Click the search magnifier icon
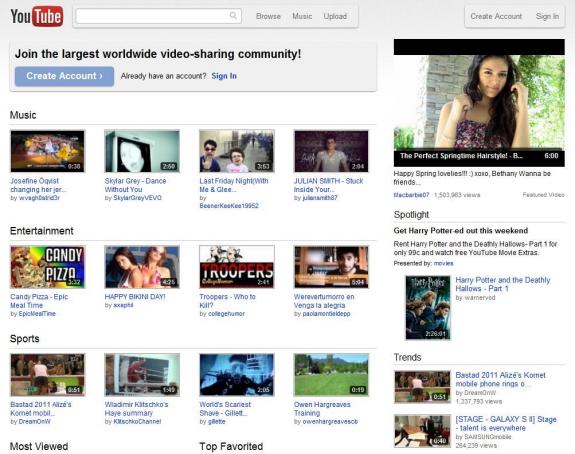The height and width of the screenshot is (454, 575). pyautogui.click(x=233, y=15)
